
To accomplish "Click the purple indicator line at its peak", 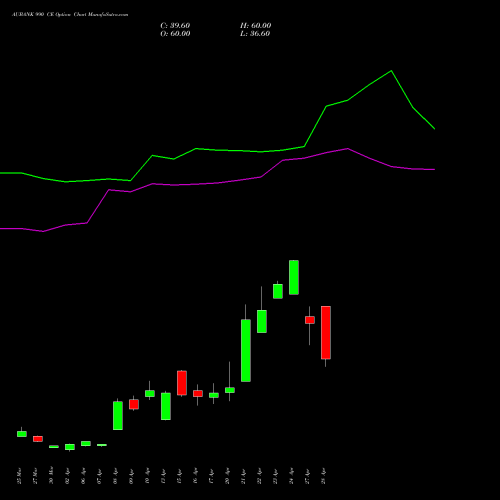I will (x=347, y=149).
